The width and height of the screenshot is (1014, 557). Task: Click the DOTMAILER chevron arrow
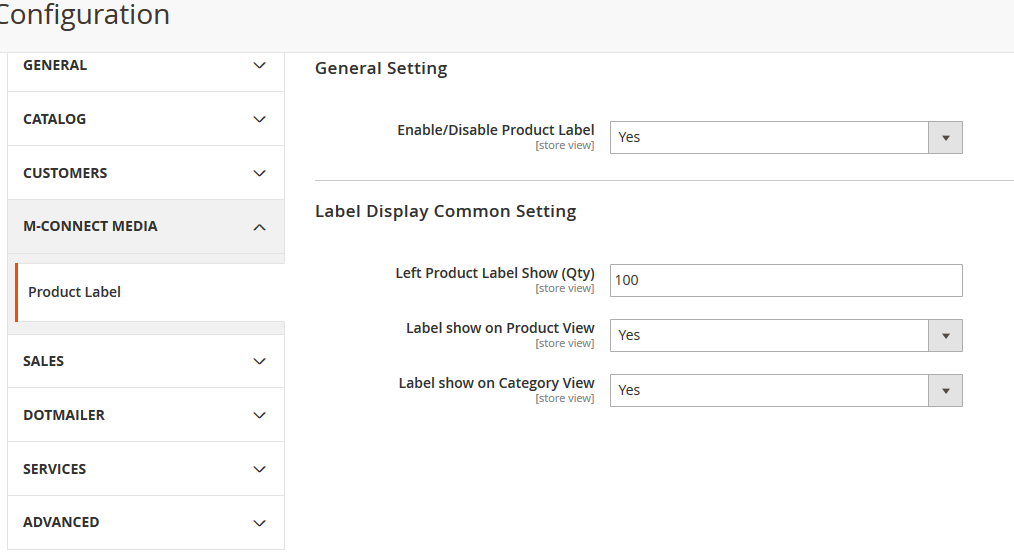259,416
